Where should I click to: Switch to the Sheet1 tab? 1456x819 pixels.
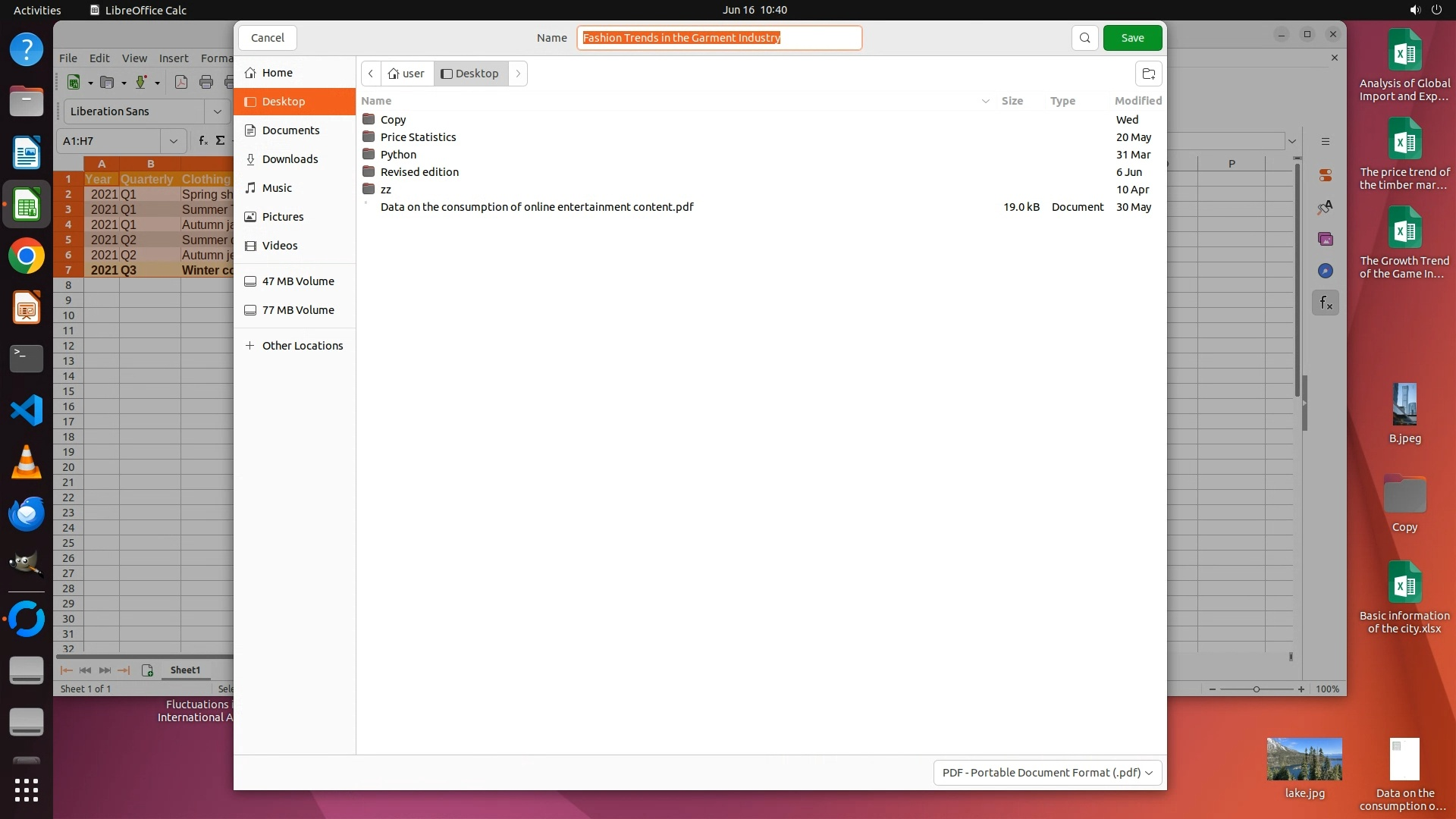[185, 670]
